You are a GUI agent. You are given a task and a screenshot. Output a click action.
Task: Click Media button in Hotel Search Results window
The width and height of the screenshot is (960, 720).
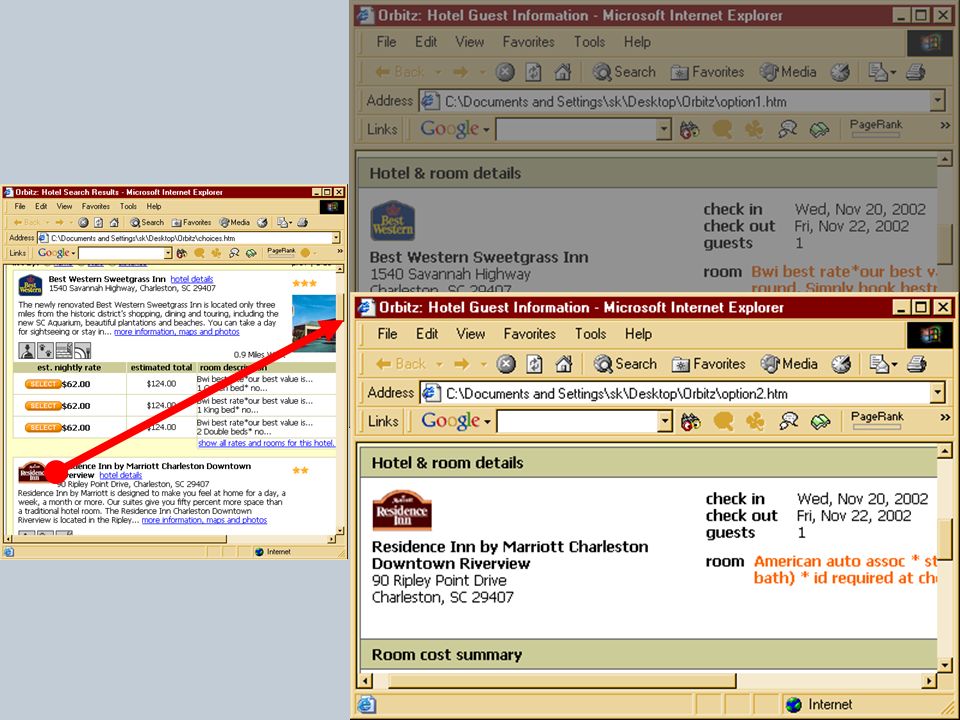235,222
